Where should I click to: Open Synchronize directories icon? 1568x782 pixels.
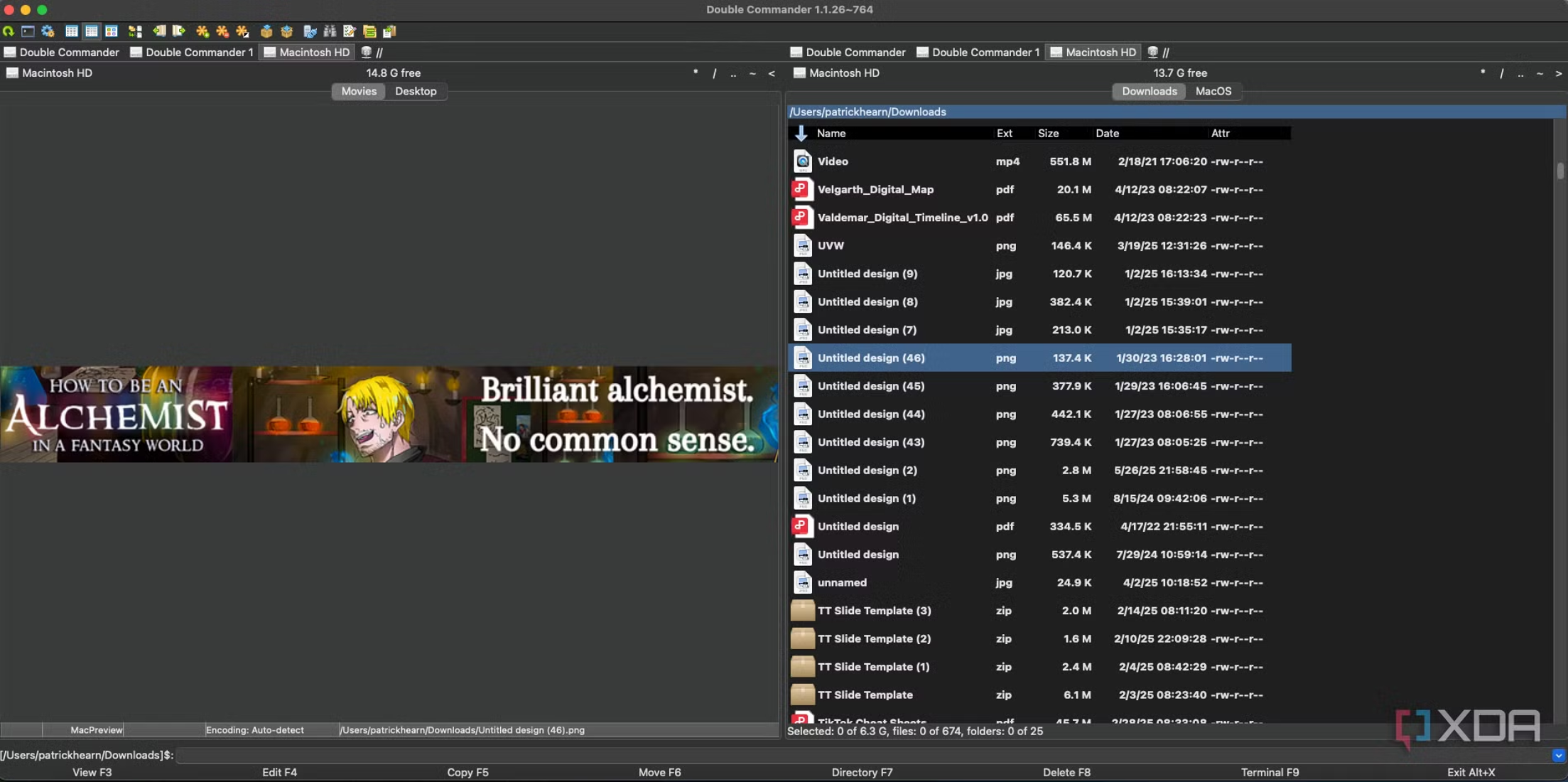tap(369, 31)
